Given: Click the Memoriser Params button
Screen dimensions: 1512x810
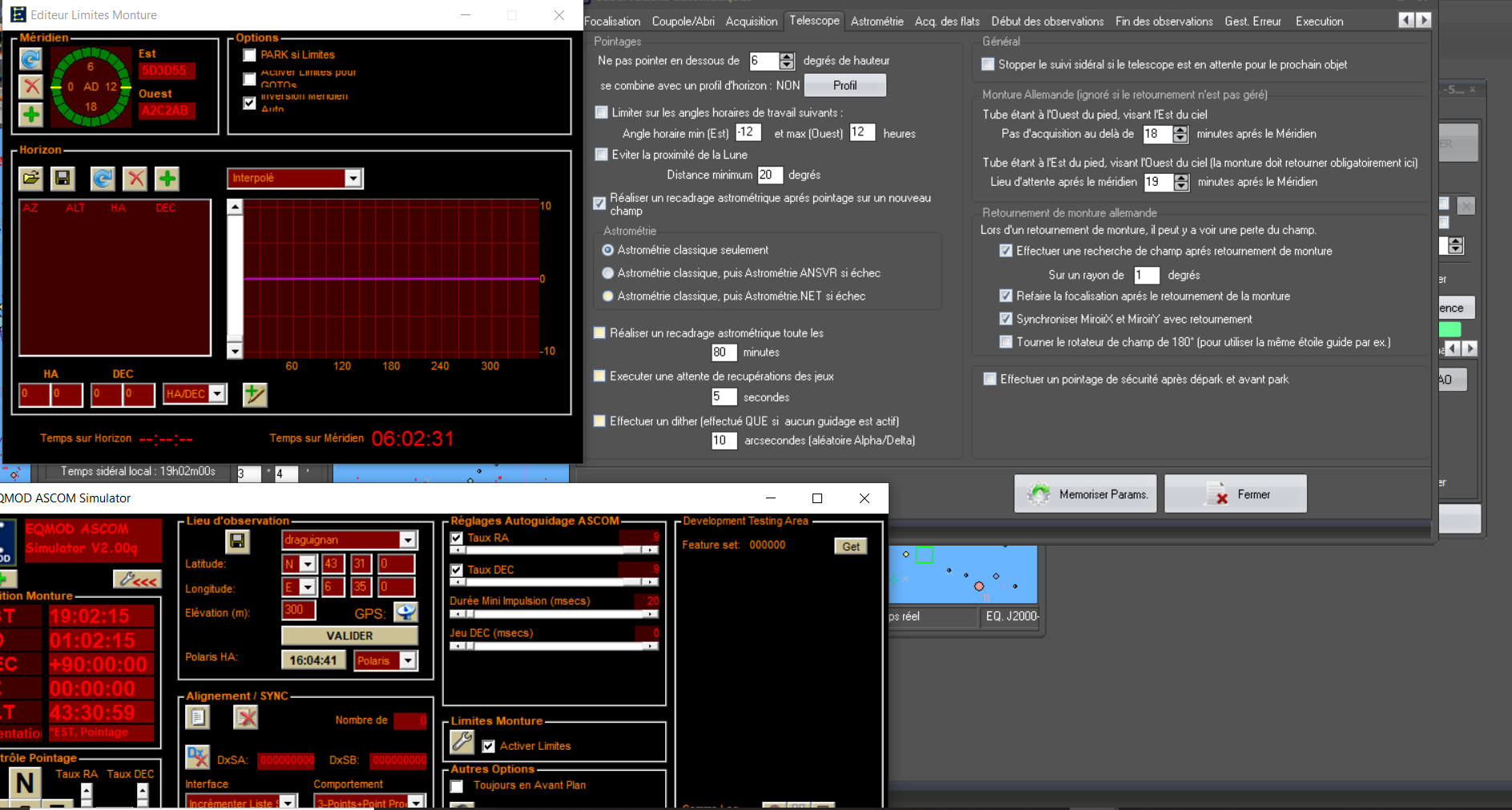Looking at the screenshot, I should pos(1086,494).
